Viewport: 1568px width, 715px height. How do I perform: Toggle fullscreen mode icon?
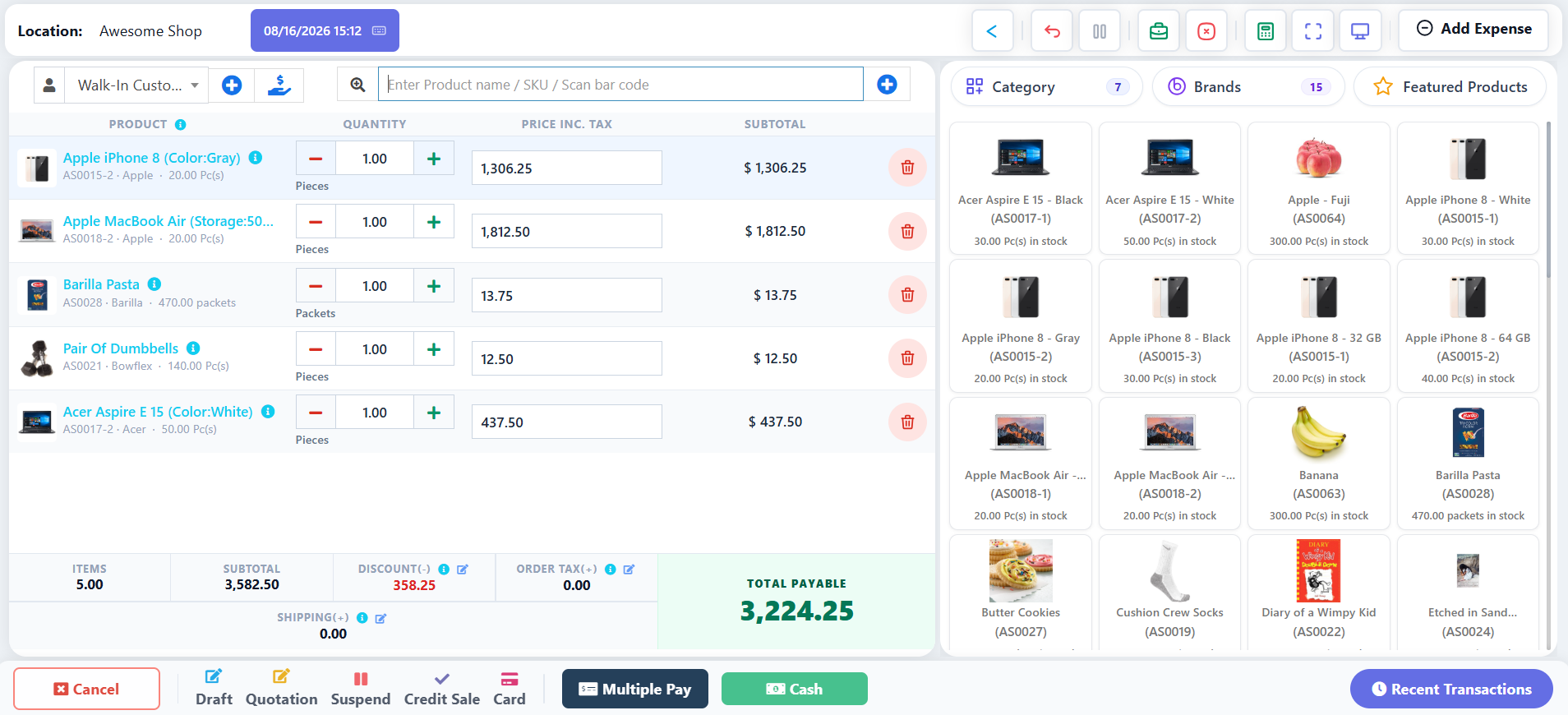pos(1313,31)
